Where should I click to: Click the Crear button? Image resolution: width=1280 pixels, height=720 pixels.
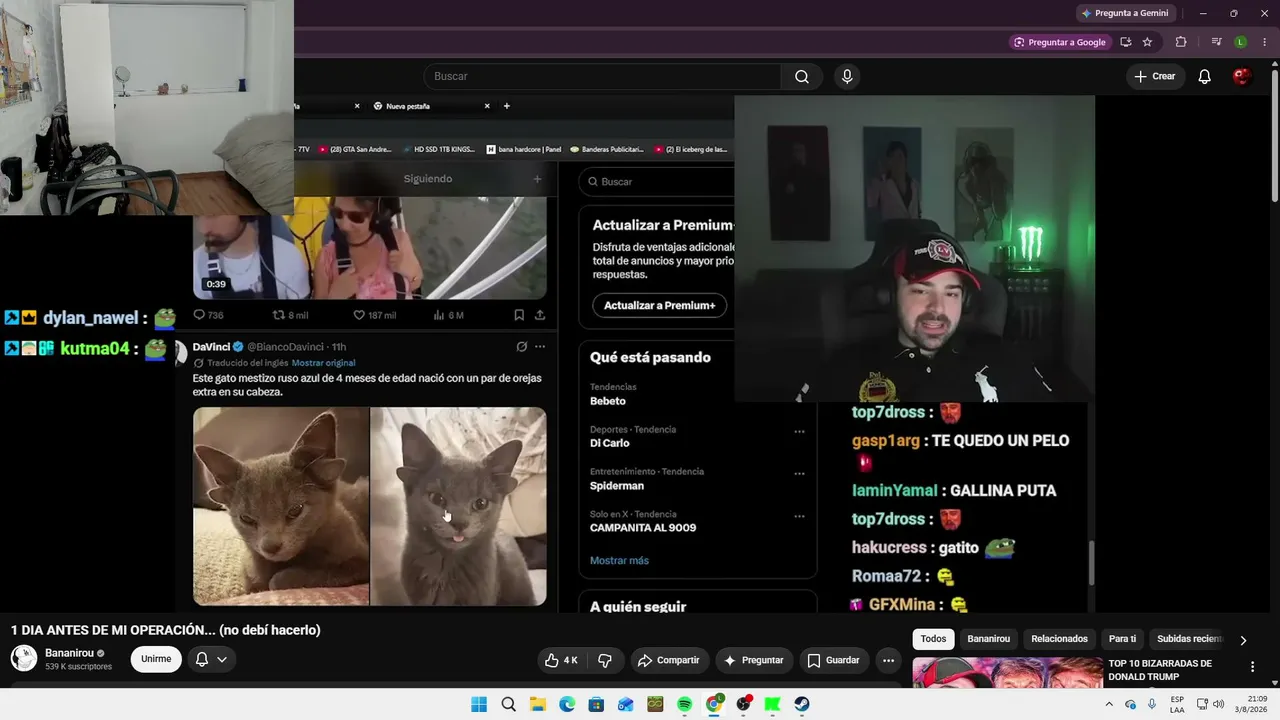[1155, 77]
